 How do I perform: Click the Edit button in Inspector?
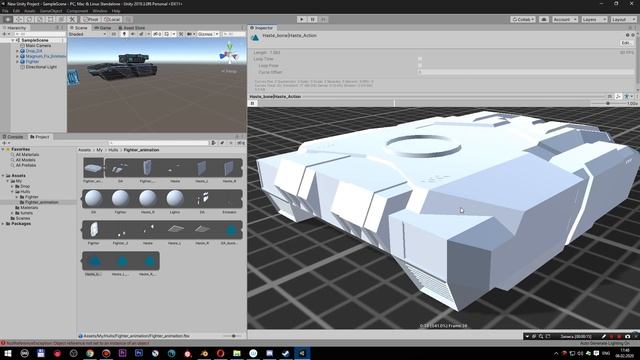(627, 43)
